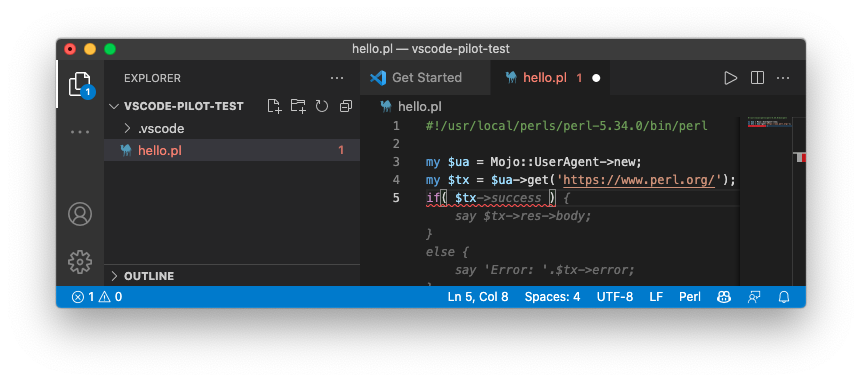The image size is (862, 382).
Task: Click the code minimap
Action: (770, 123)
